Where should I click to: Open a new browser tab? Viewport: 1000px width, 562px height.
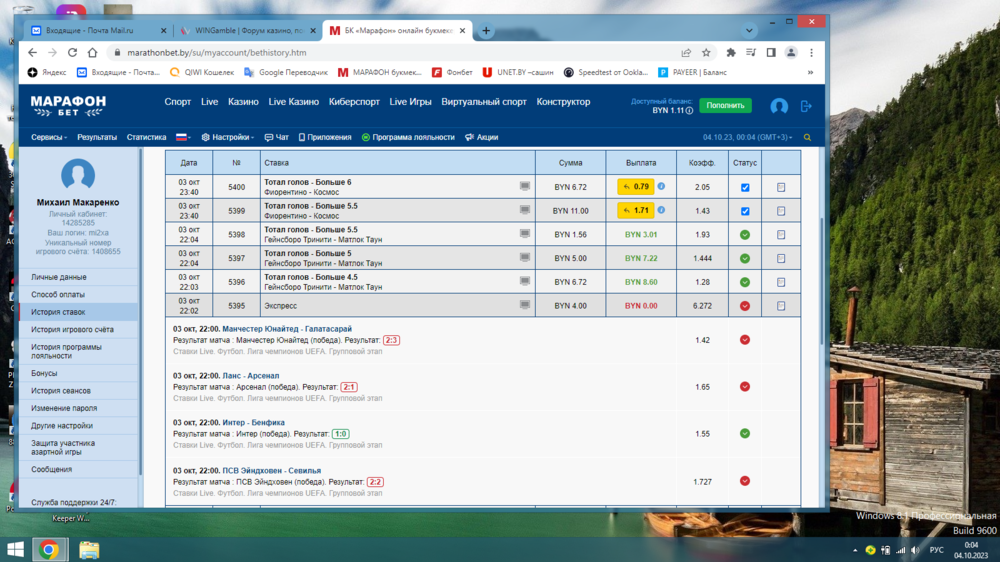point(486,31)
